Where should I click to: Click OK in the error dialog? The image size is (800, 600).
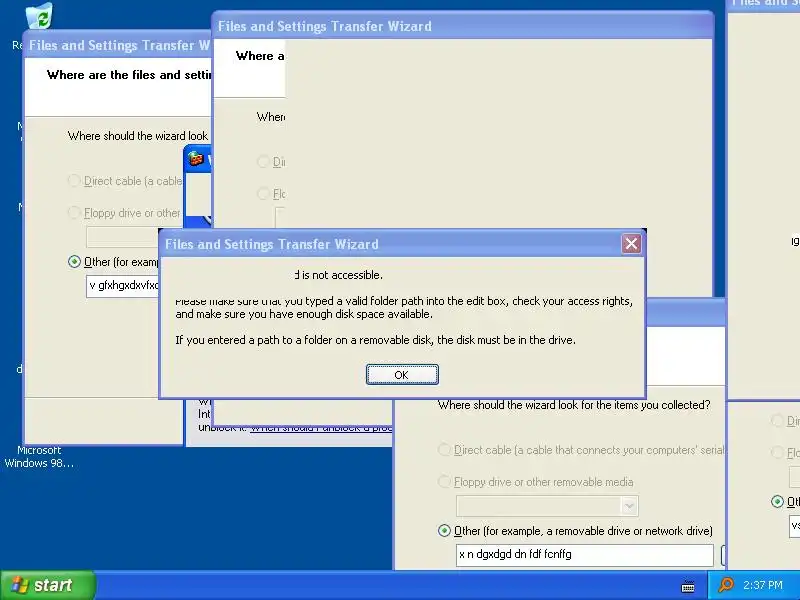(x=402, y=374)
